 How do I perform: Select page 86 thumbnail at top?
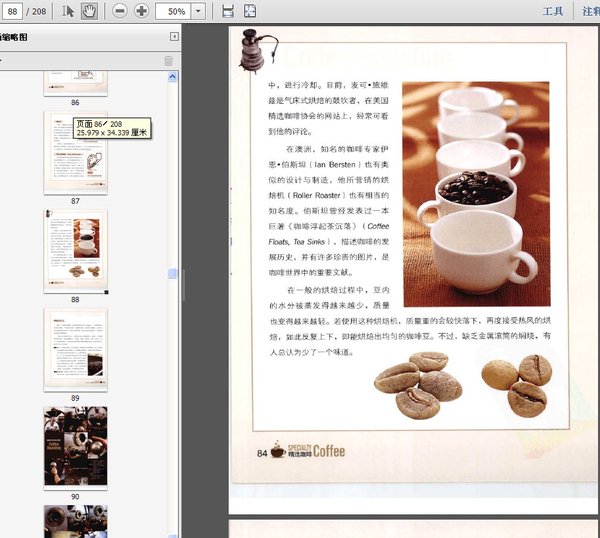point(75,83)
